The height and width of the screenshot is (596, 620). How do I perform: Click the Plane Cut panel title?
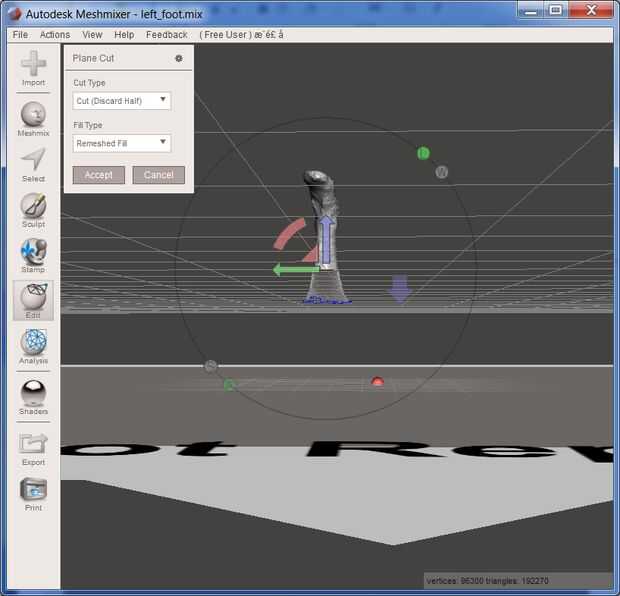pos(93,58)
